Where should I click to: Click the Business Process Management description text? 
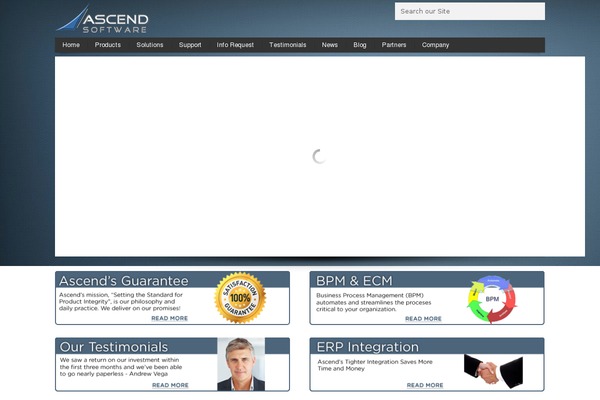(373, 302)
